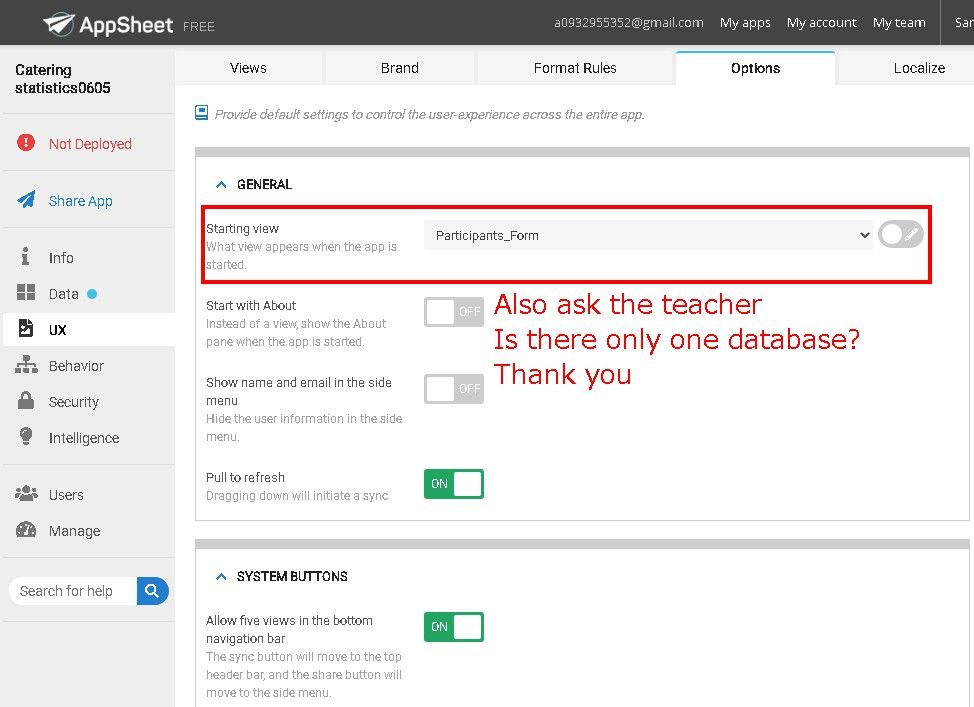The width and height of the screenshot is (974, 707).
Task: Open the Format Rules tab
Action: point(575,68)
